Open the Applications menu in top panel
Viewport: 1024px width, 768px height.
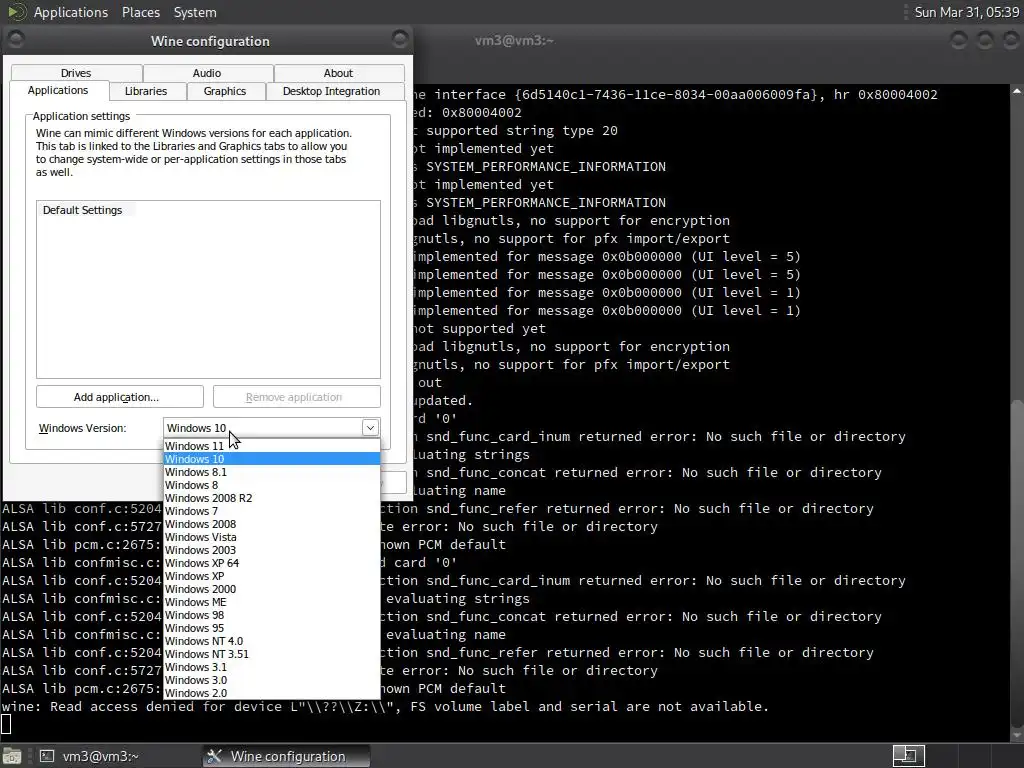(71, 12)
